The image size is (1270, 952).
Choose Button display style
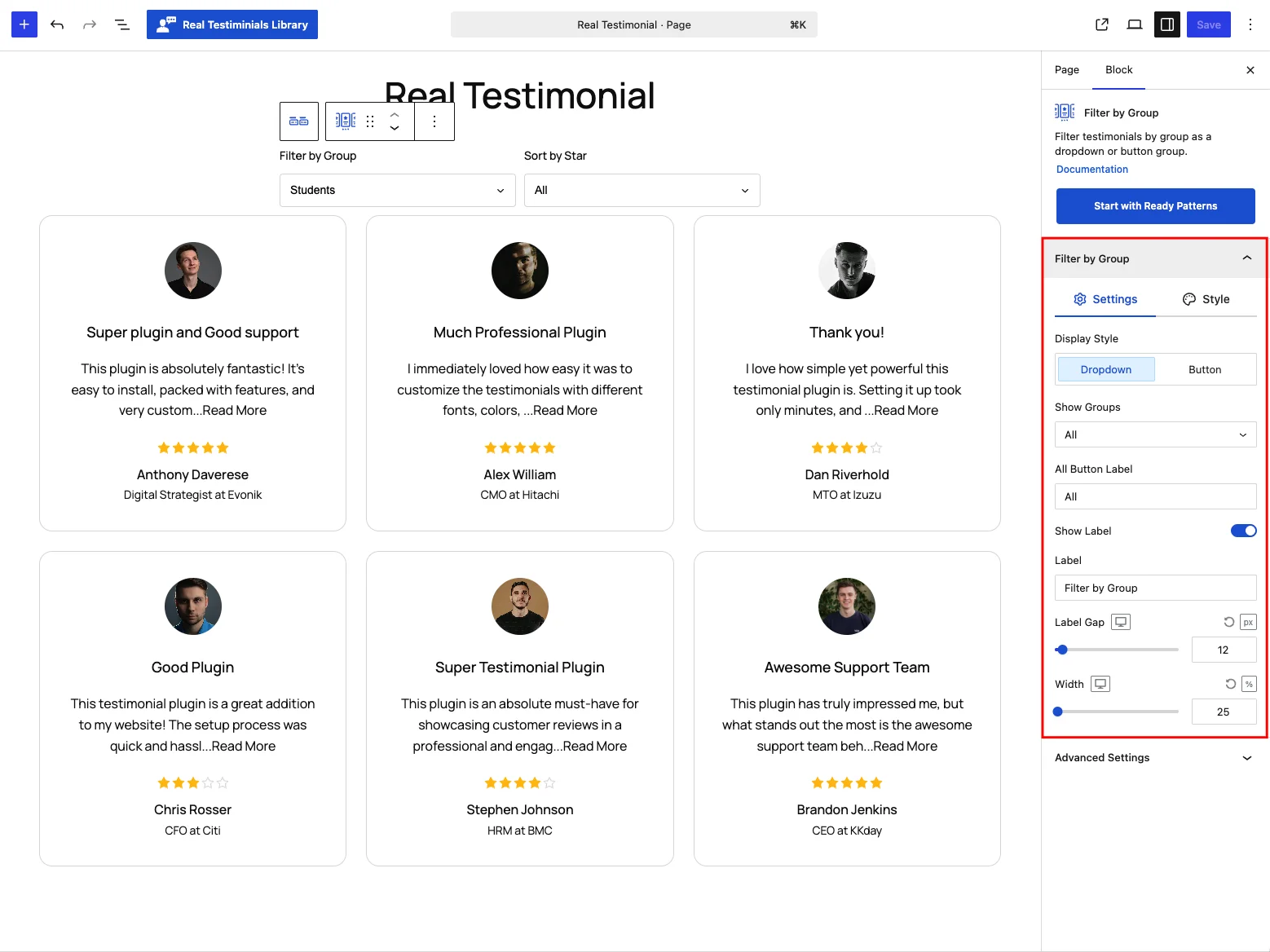1205,369
